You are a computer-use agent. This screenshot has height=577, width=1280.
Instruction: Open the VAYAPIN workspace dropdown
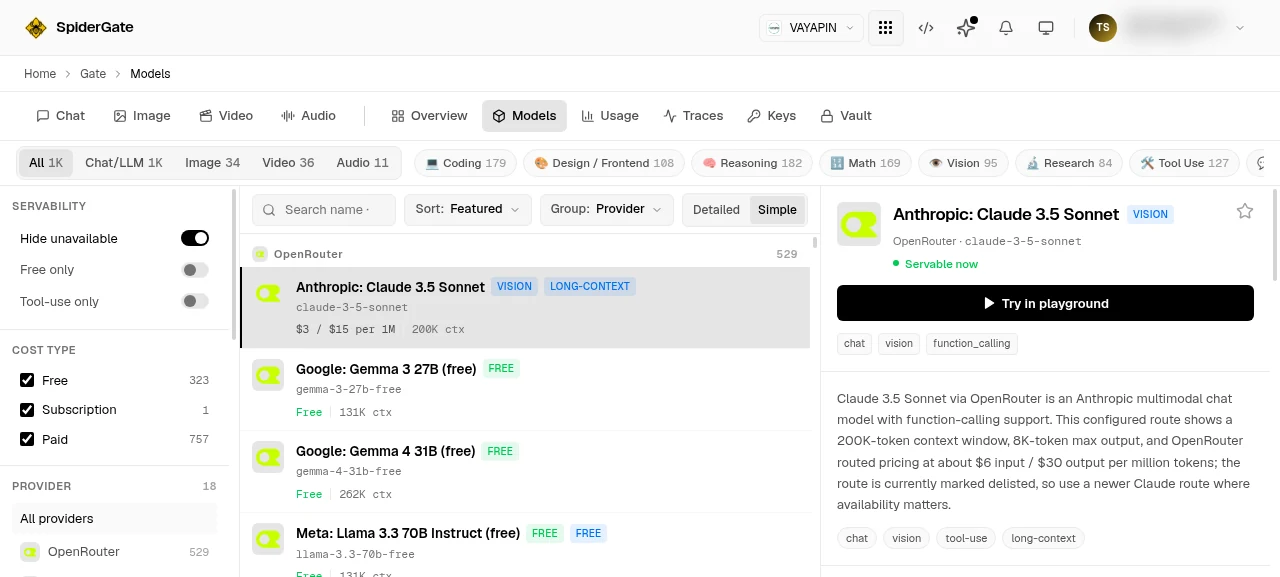(x=811, y=28)
